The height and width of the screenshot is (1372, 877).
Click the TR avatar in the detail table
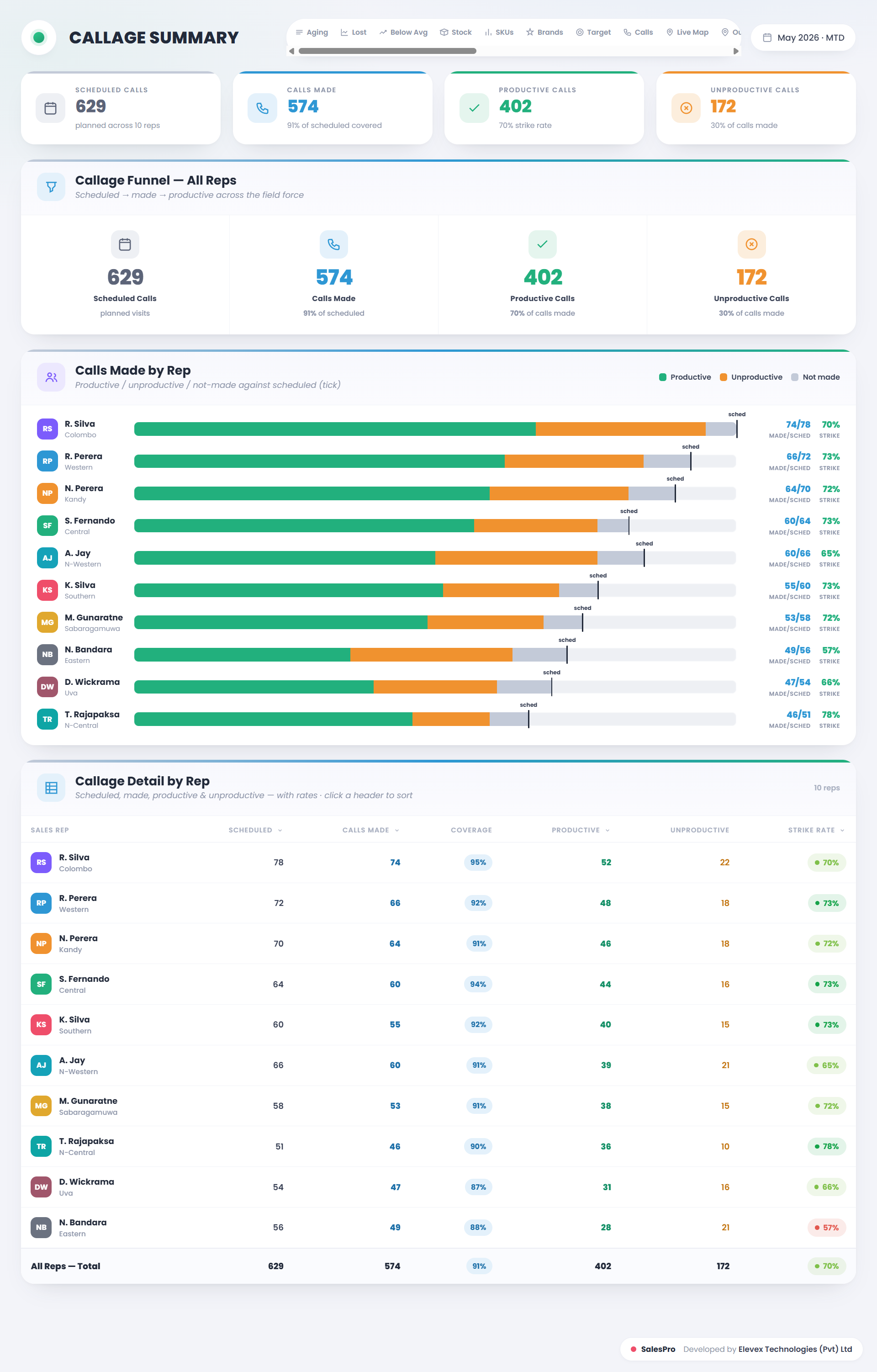(41, 1146)
